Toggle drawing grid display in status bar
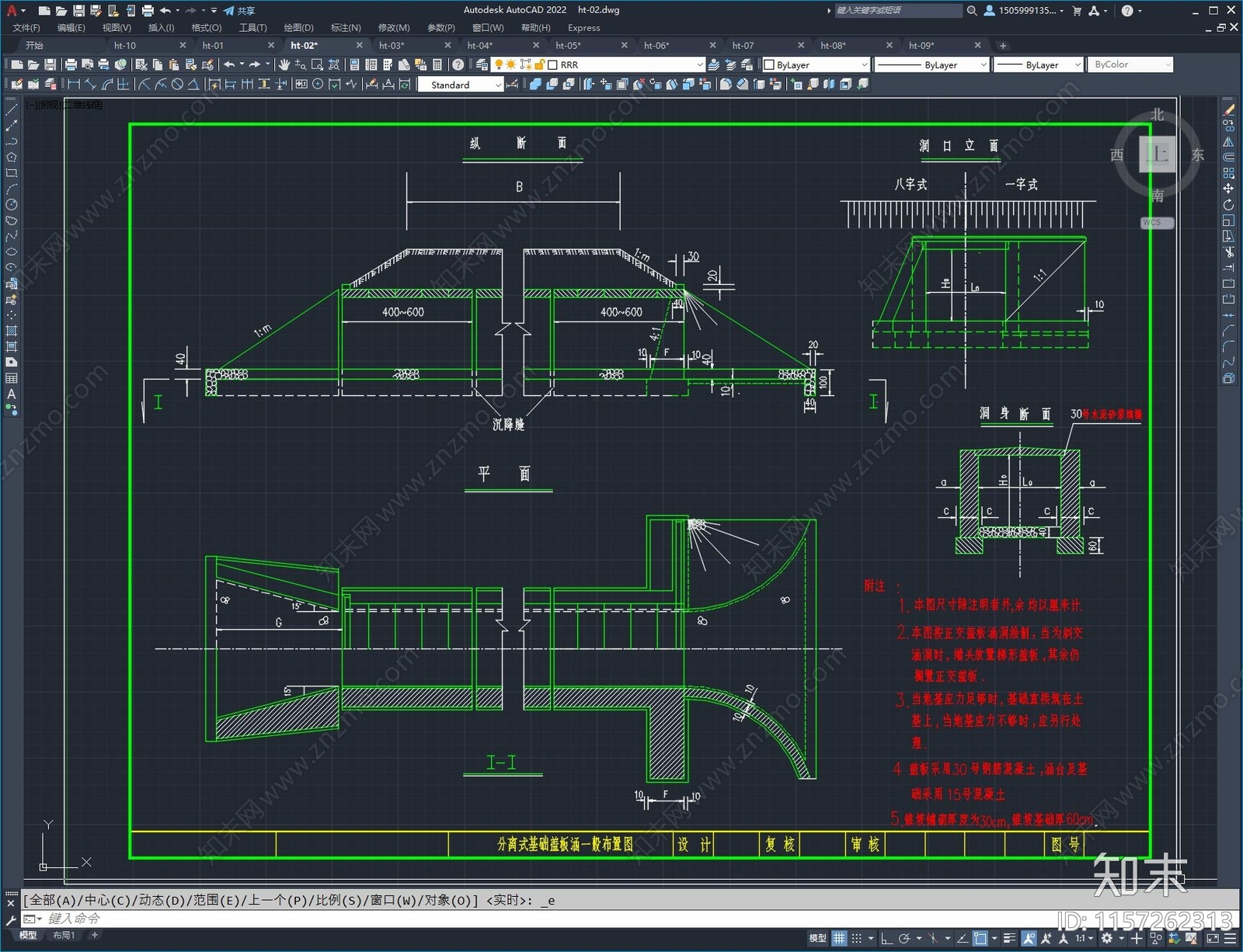Screen dimensions: 1243x952 (839, 938)
